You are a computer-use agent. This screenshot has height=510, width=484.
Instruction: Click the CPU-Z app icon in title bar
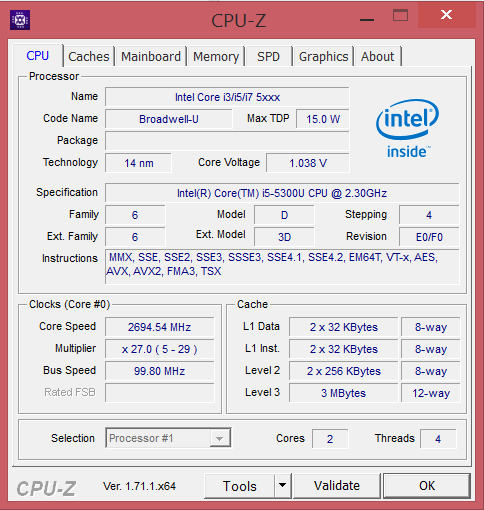tap(20, 20)
